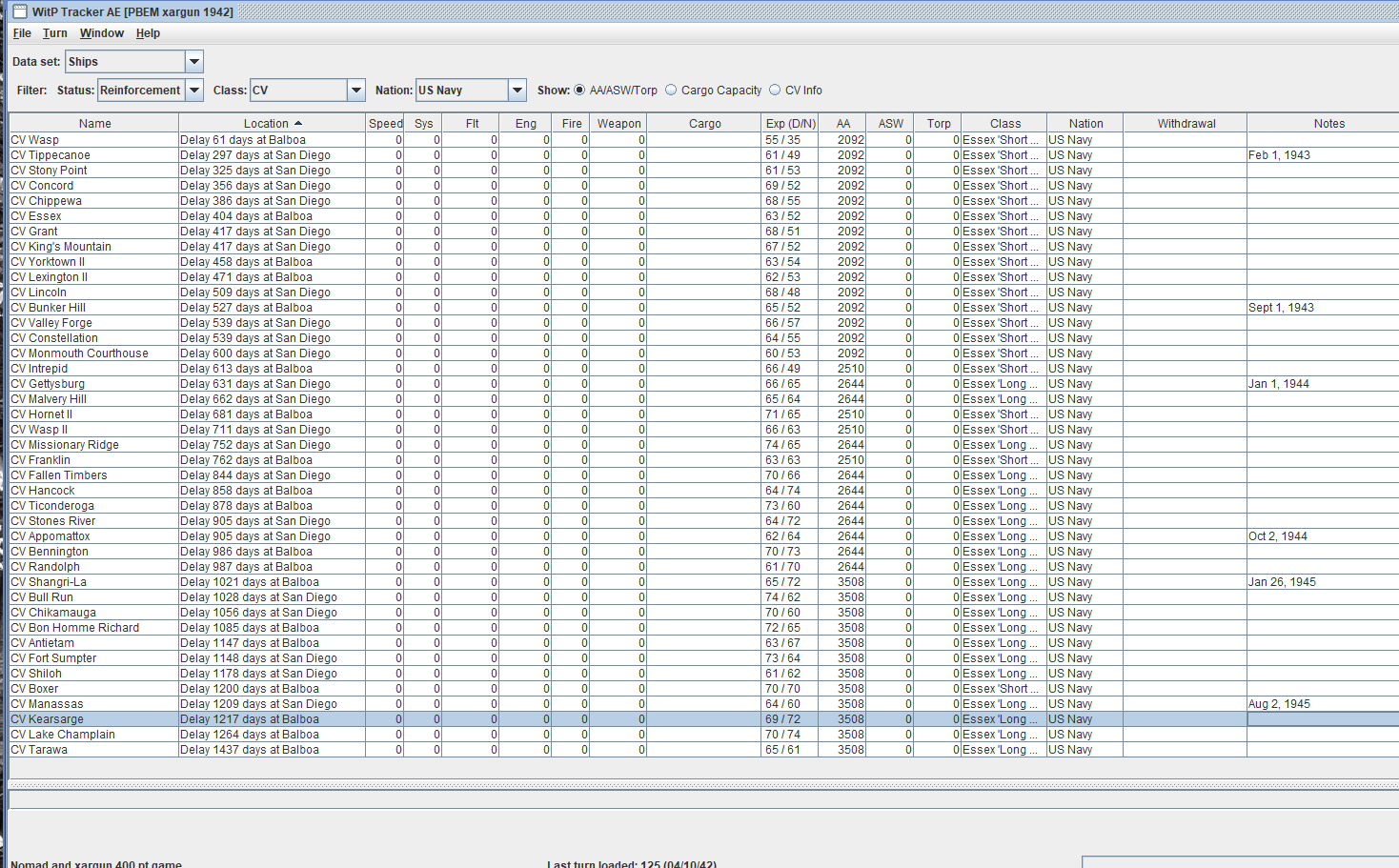This screenshot has height=868, width=1399.
Task: Open the Turn menu
Action: [x=55, y=33]
